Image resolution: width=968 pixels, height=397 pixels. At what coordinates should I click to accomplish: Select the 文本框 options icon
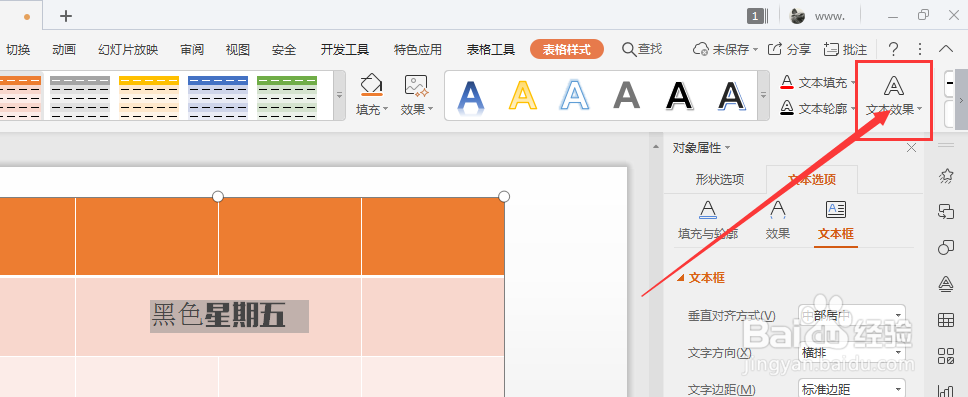836,220
